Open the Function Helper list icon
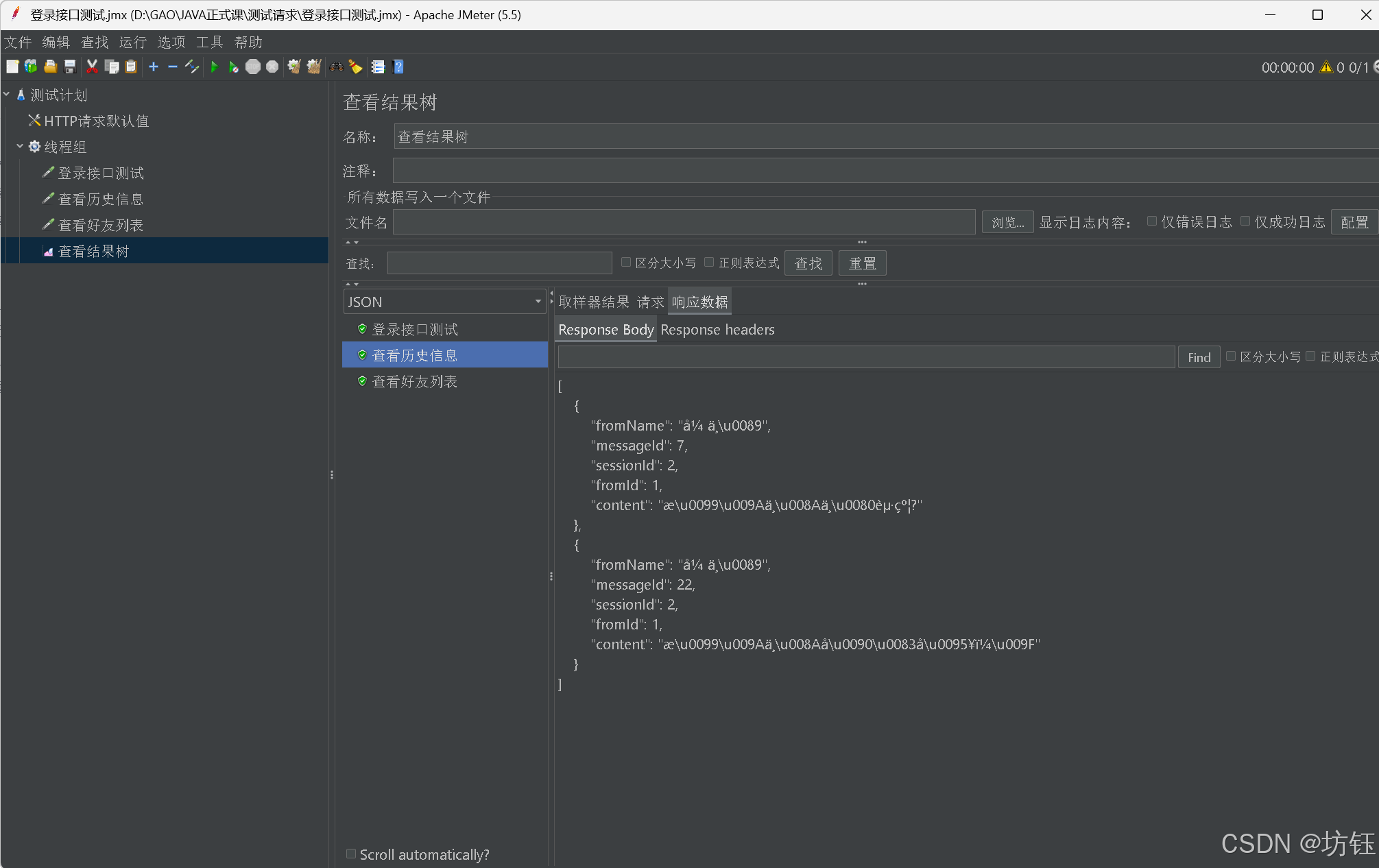Screen dimensions: 1379x868 tap(378, 67)
